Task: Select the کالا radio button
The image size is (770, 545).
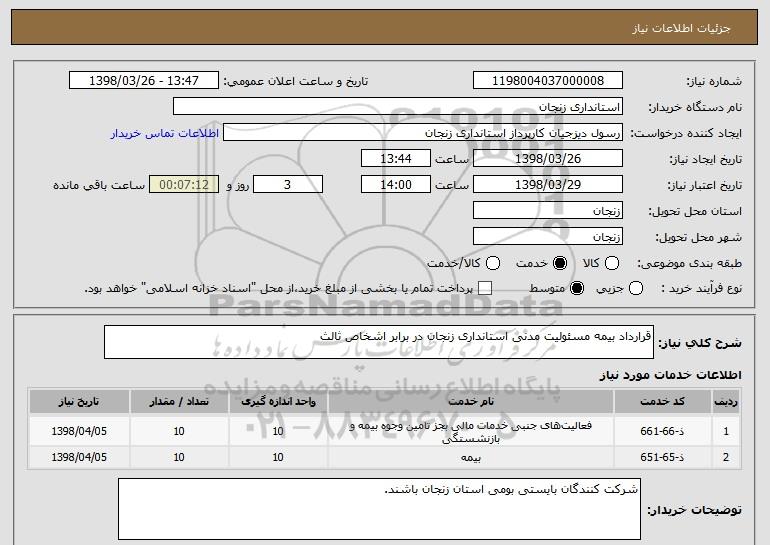Action: [612, 263]
